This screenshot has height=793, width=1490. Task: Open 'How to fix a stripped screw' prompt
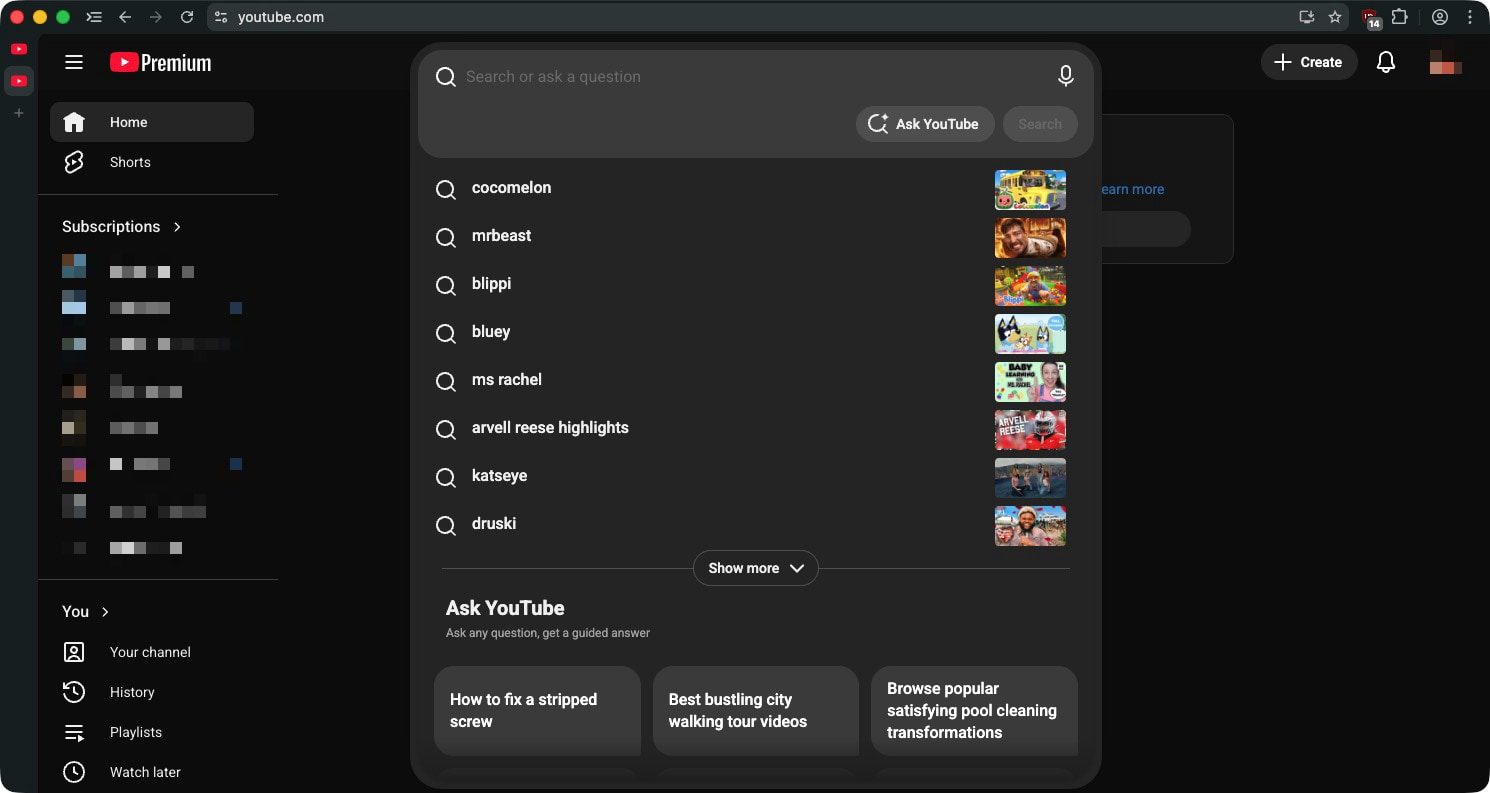click(x=537, y=710)
